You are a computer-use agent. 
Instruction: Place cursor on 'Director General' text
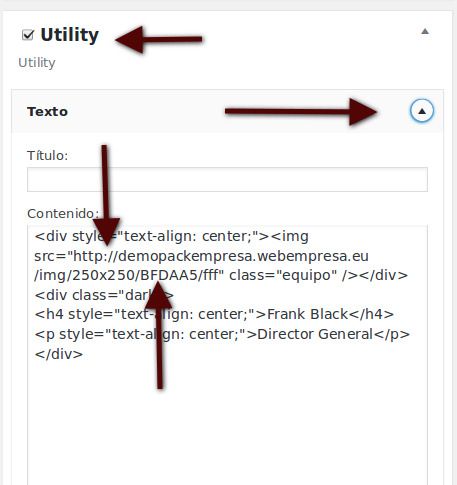[x=315, y=334]
